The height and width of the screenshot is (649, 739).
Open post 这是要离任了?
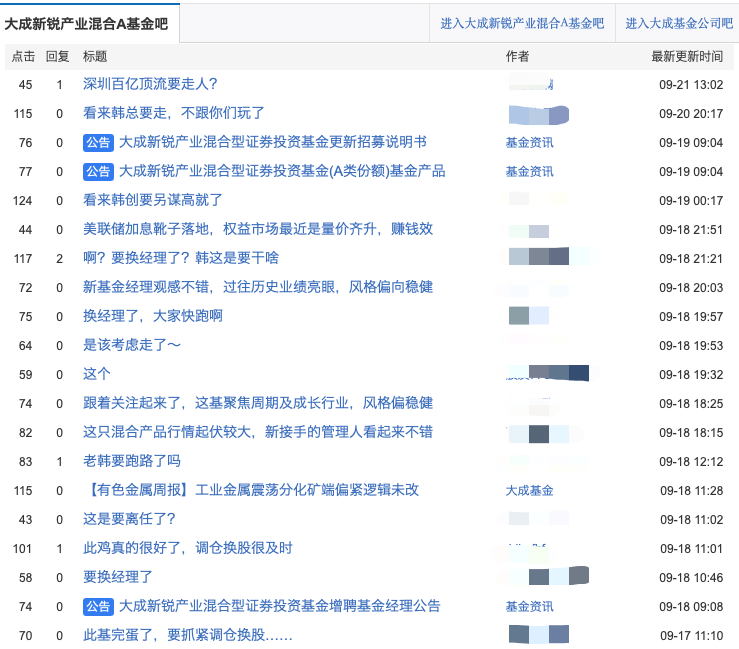129,519
